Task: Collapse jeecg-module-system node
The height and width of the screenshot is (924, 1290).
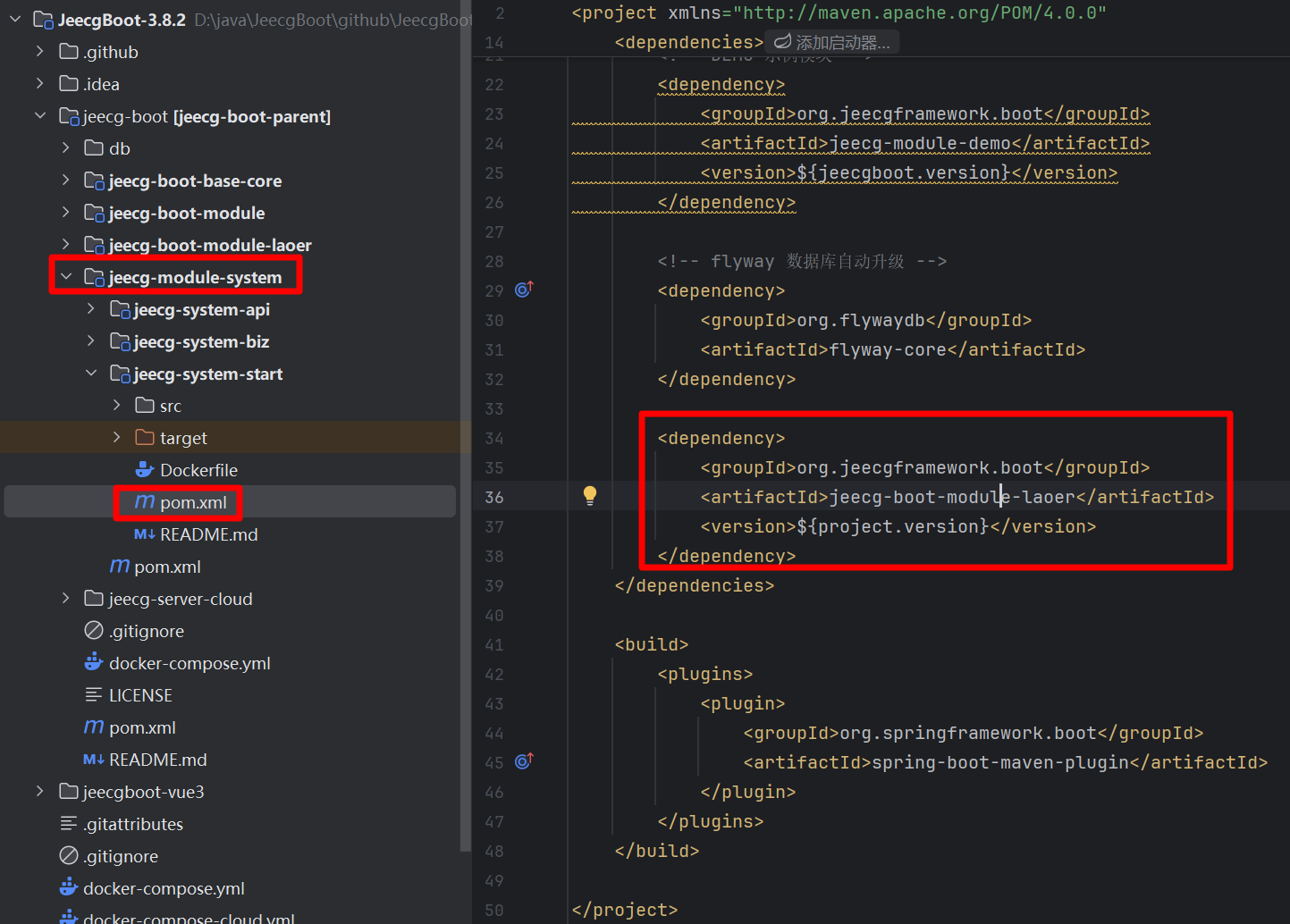Action: click(x=66, y=276)
